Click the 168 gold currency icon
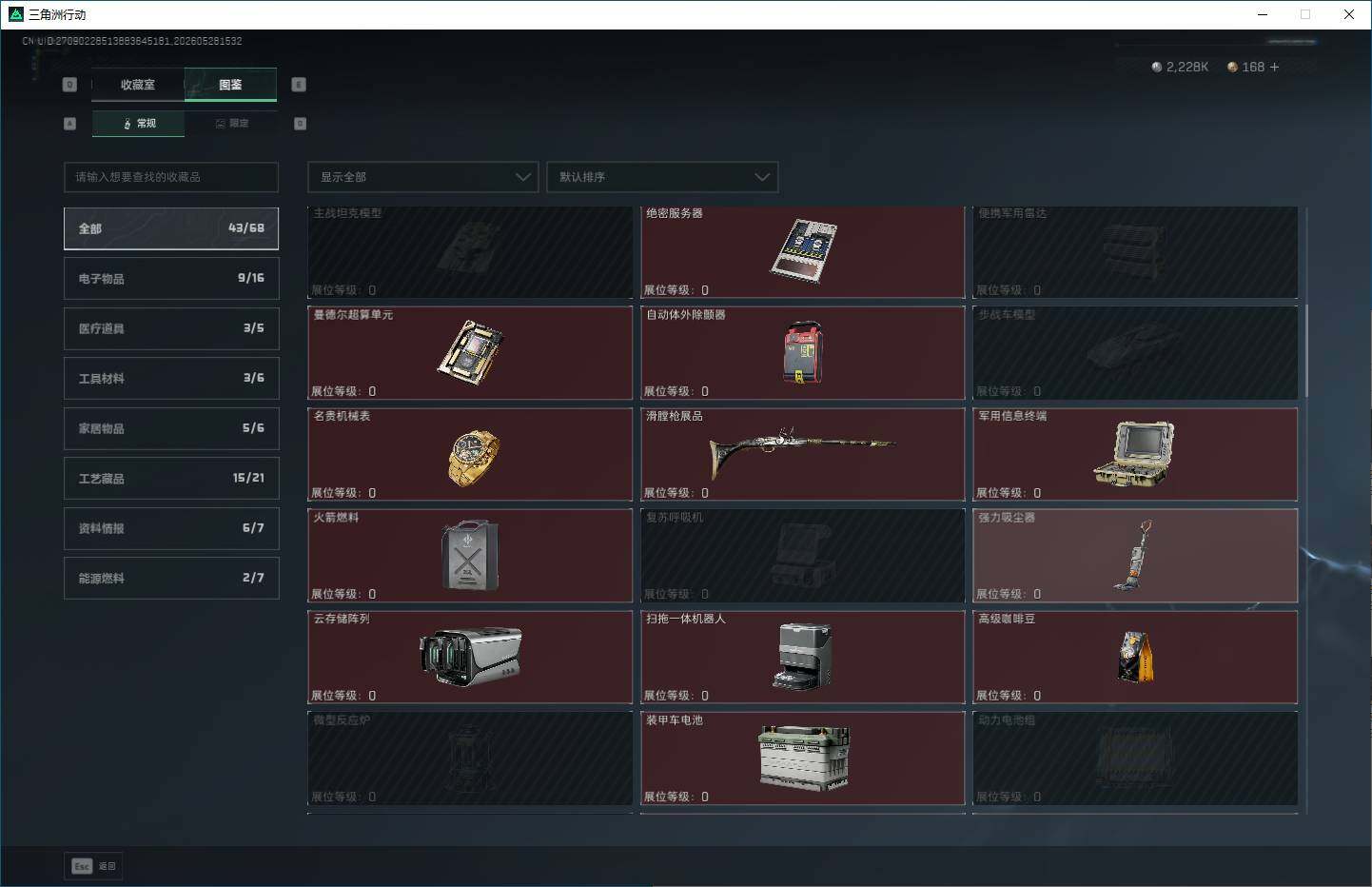 [1232, 67]
